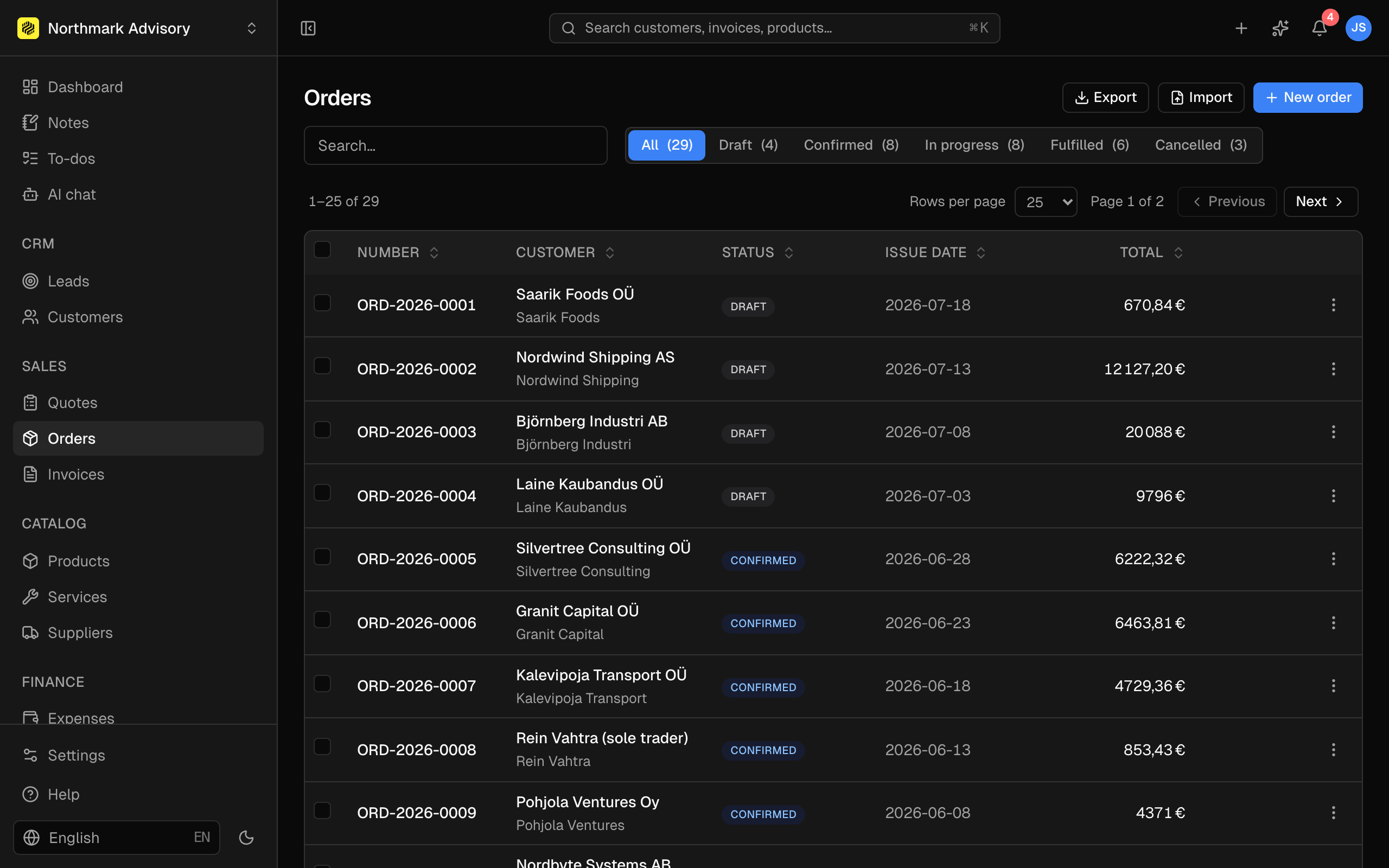Click order number ORD-2026-0007
The image size is (1389, 868).
point(417,685)
